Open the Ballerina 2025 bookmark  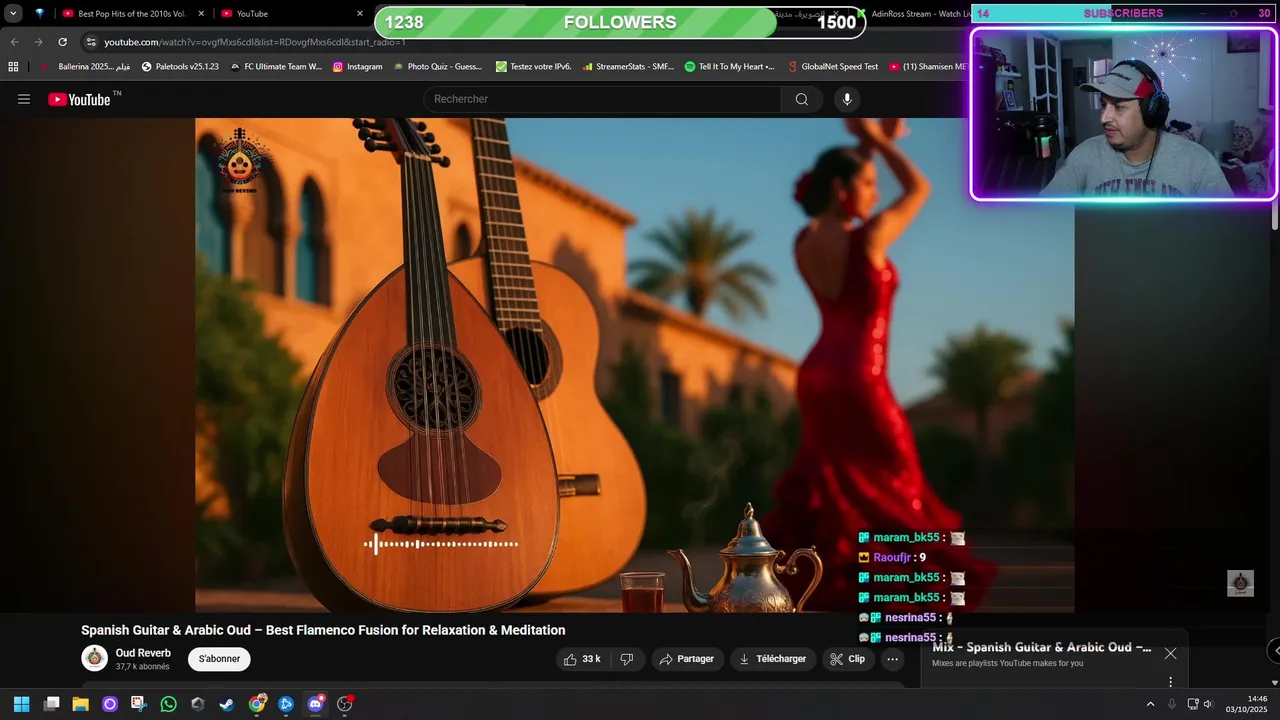coord(86,67)
